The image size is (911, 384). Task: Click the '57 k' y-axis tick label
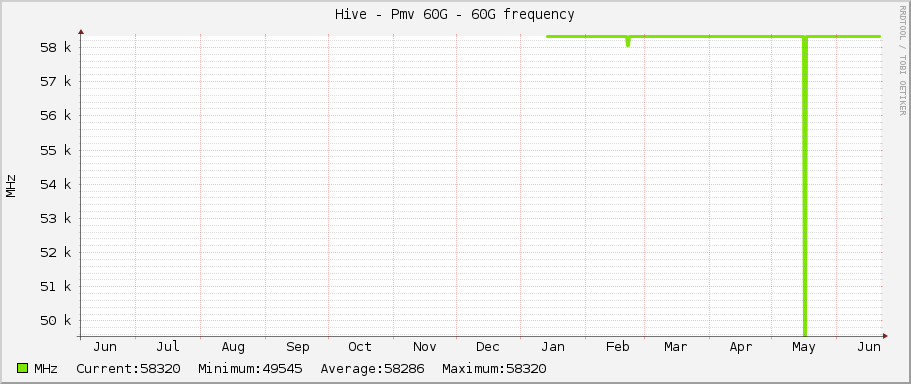coord(56,82)
